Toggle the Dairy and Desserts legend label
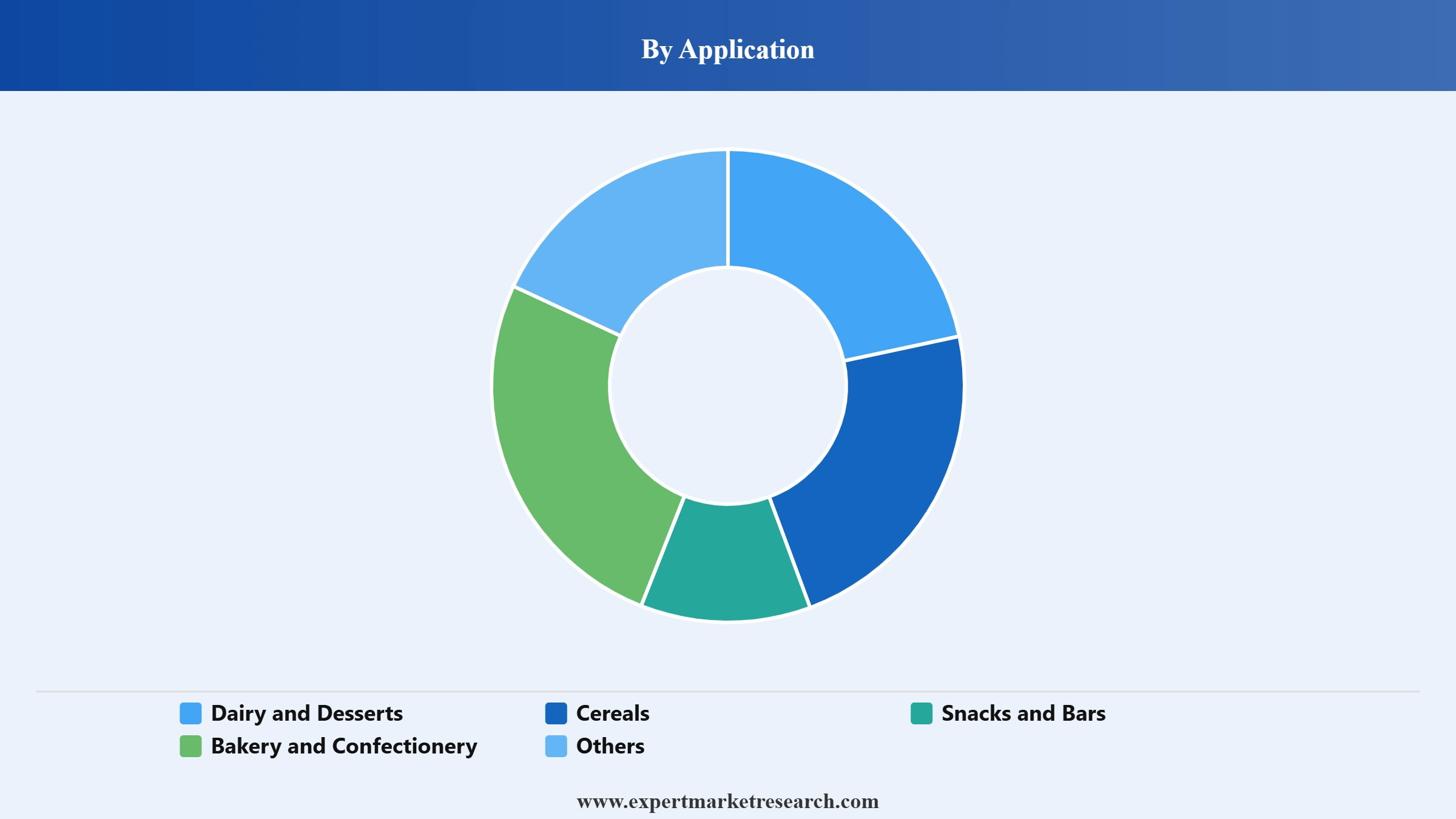The height and width of the screenshot is (819, 1456). [x=307, y=713]
